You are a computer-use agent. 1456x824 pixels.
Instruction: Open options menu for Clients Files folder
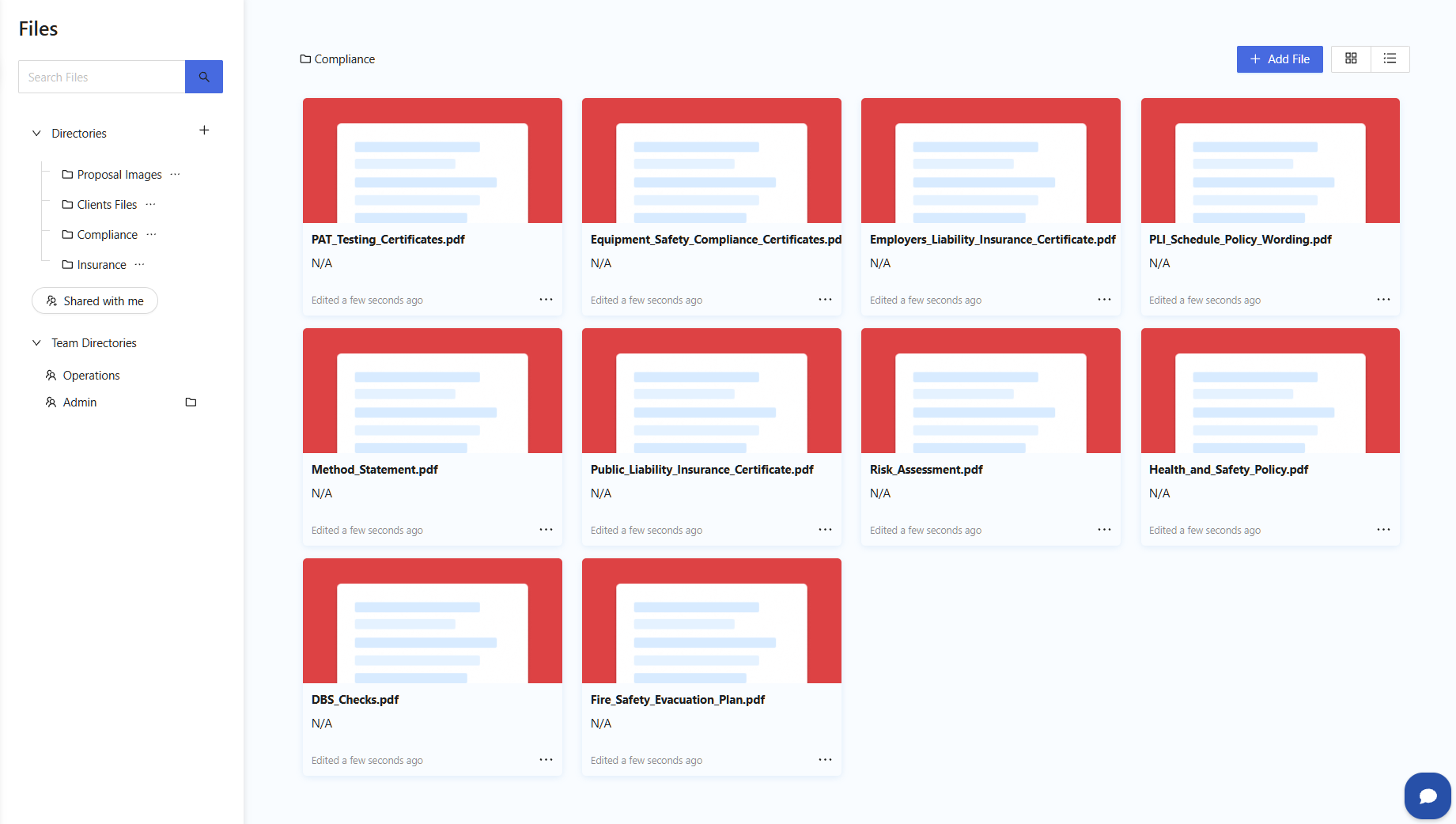pos(151,204)
